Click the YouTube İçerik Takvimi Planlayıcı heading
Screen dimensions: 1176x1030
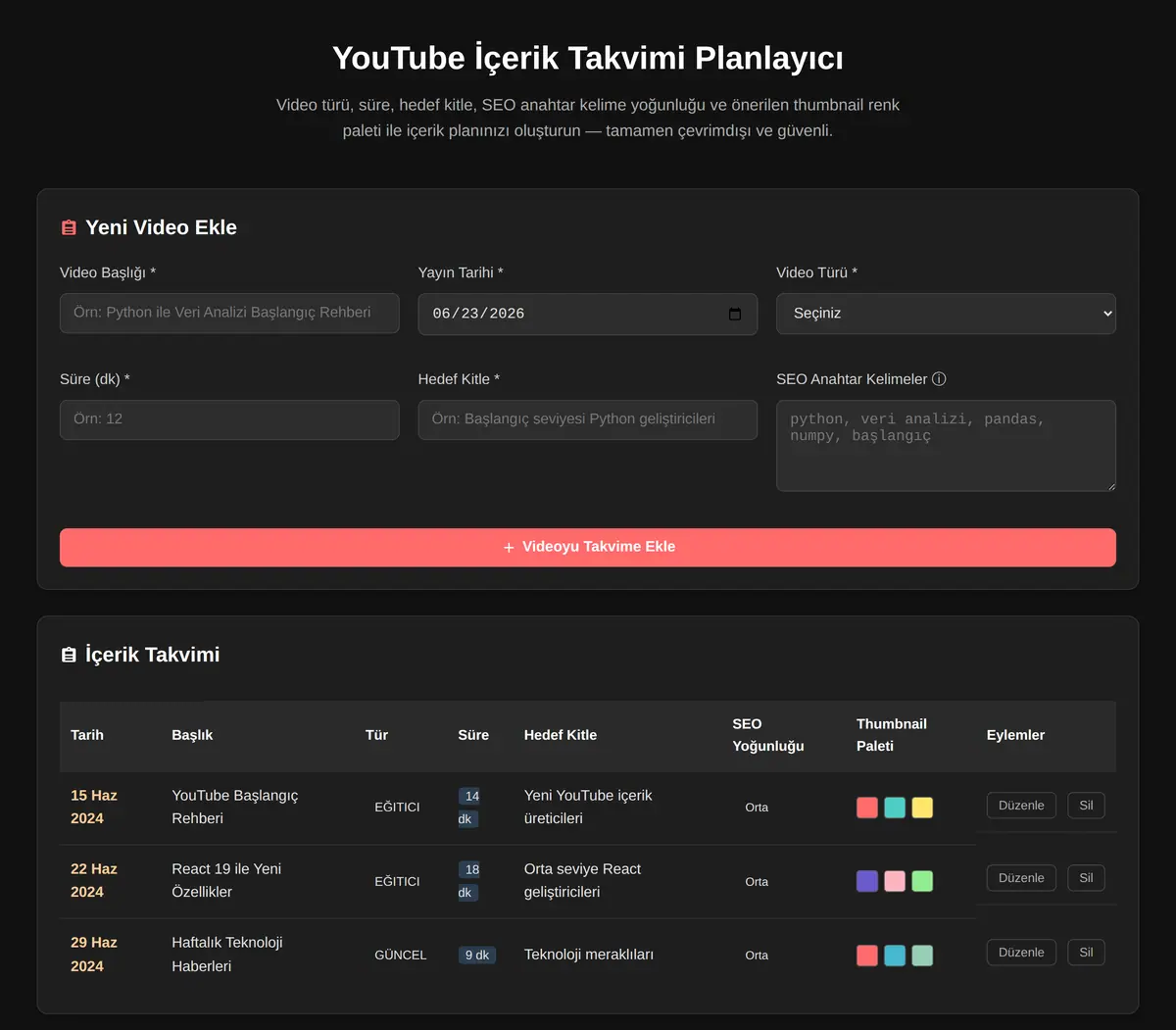[x=588, y=58]
